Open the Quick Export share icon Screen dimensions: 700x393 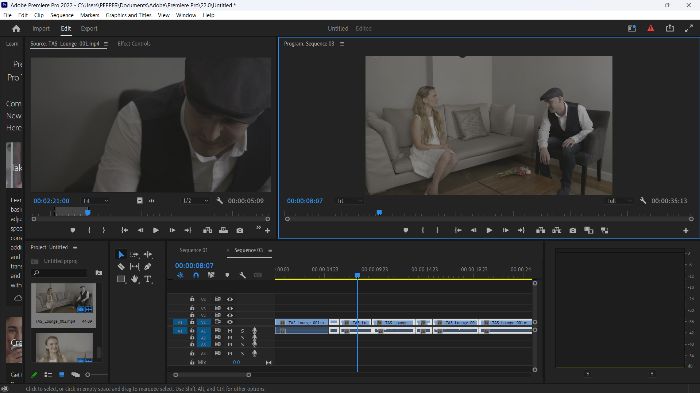[x=670, y=29]
